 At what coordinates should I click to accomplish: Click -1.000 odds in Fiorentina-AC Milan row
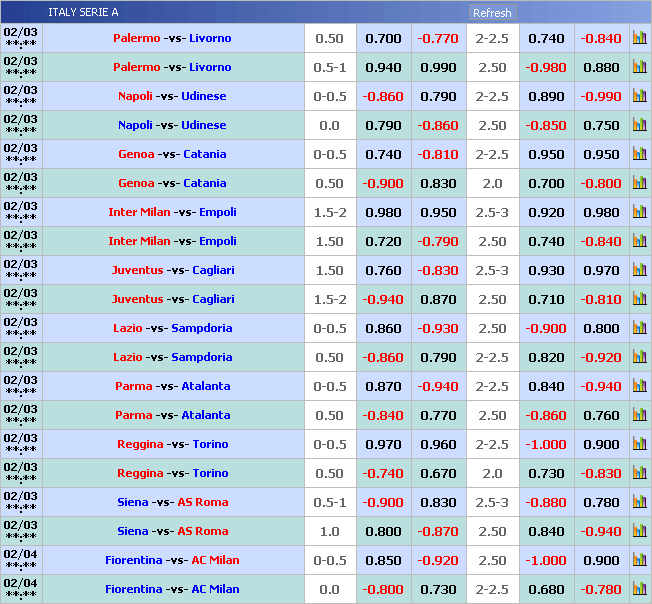pos(546,560)
